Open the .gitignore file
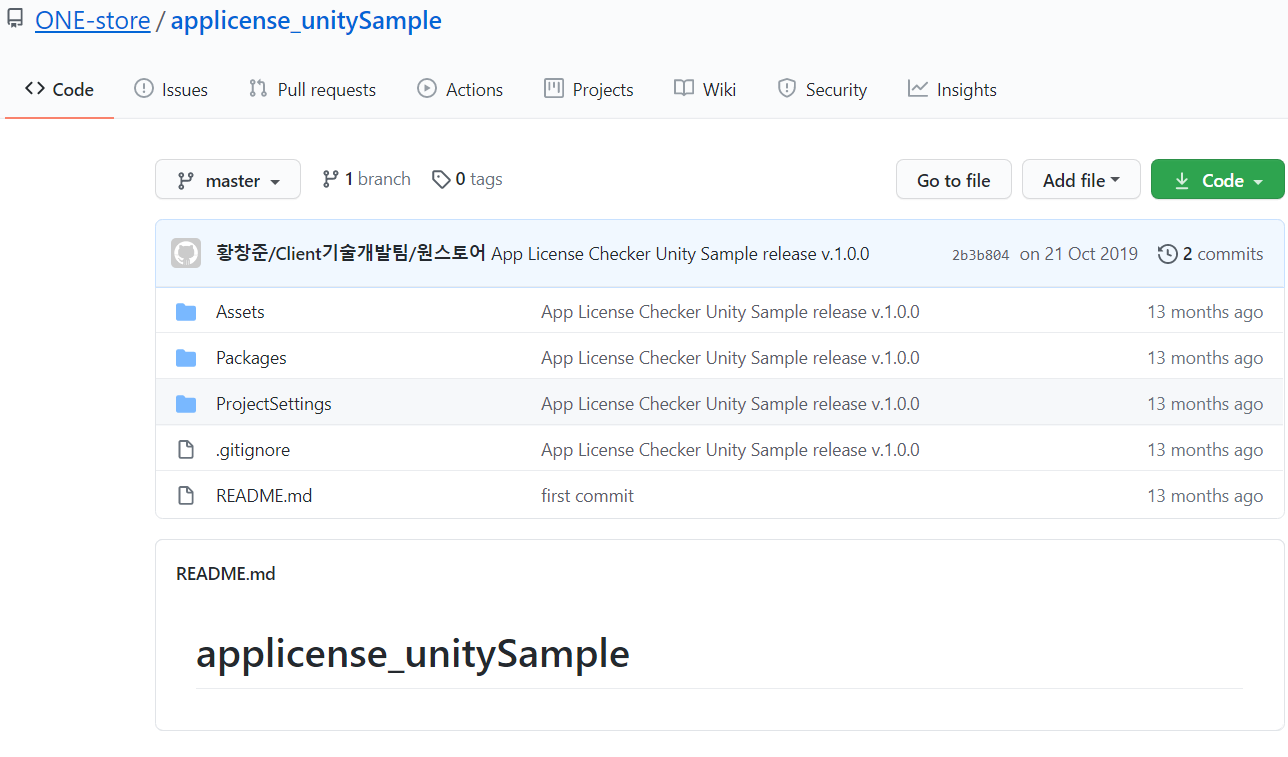 [x=253, y=450]
